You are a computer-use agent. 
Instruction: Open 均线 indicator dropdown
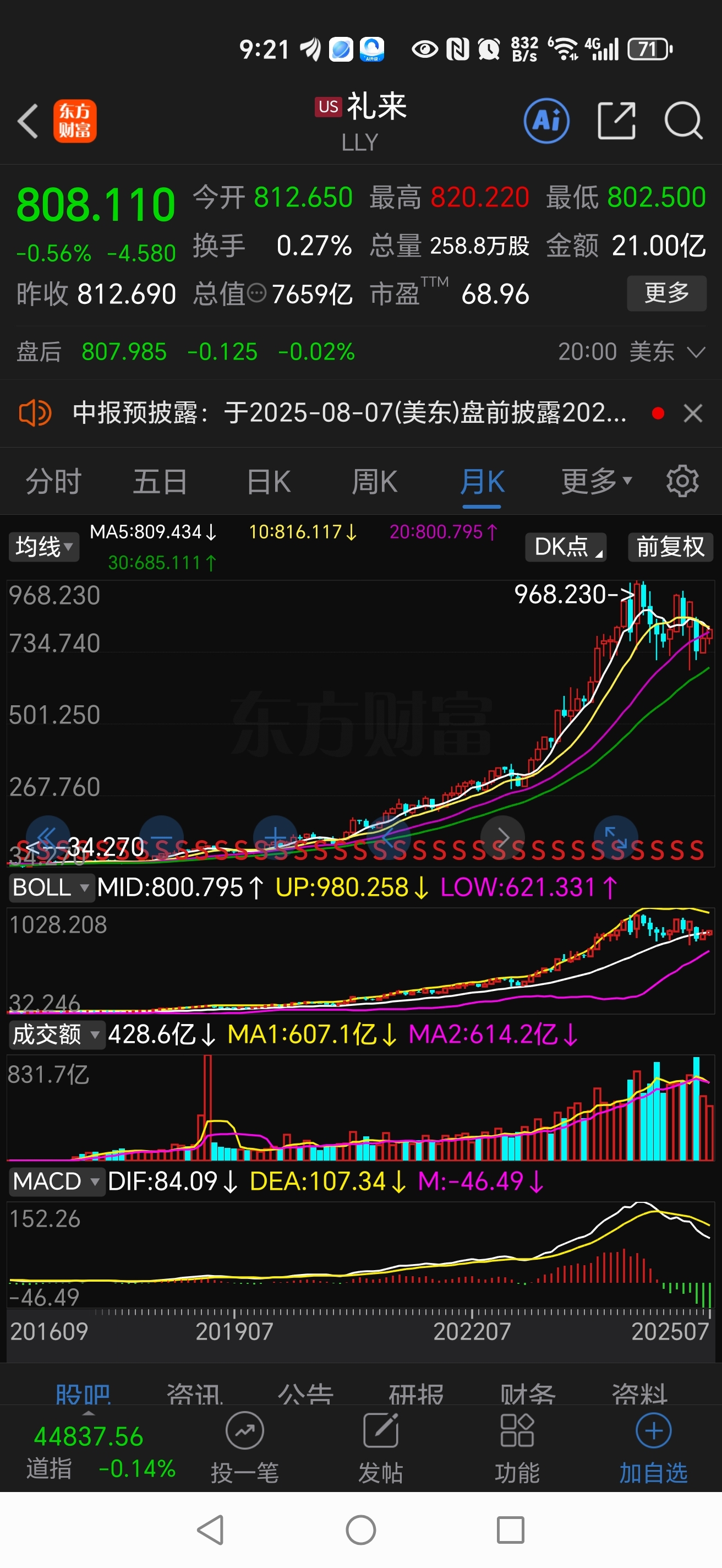pos(44,547)
